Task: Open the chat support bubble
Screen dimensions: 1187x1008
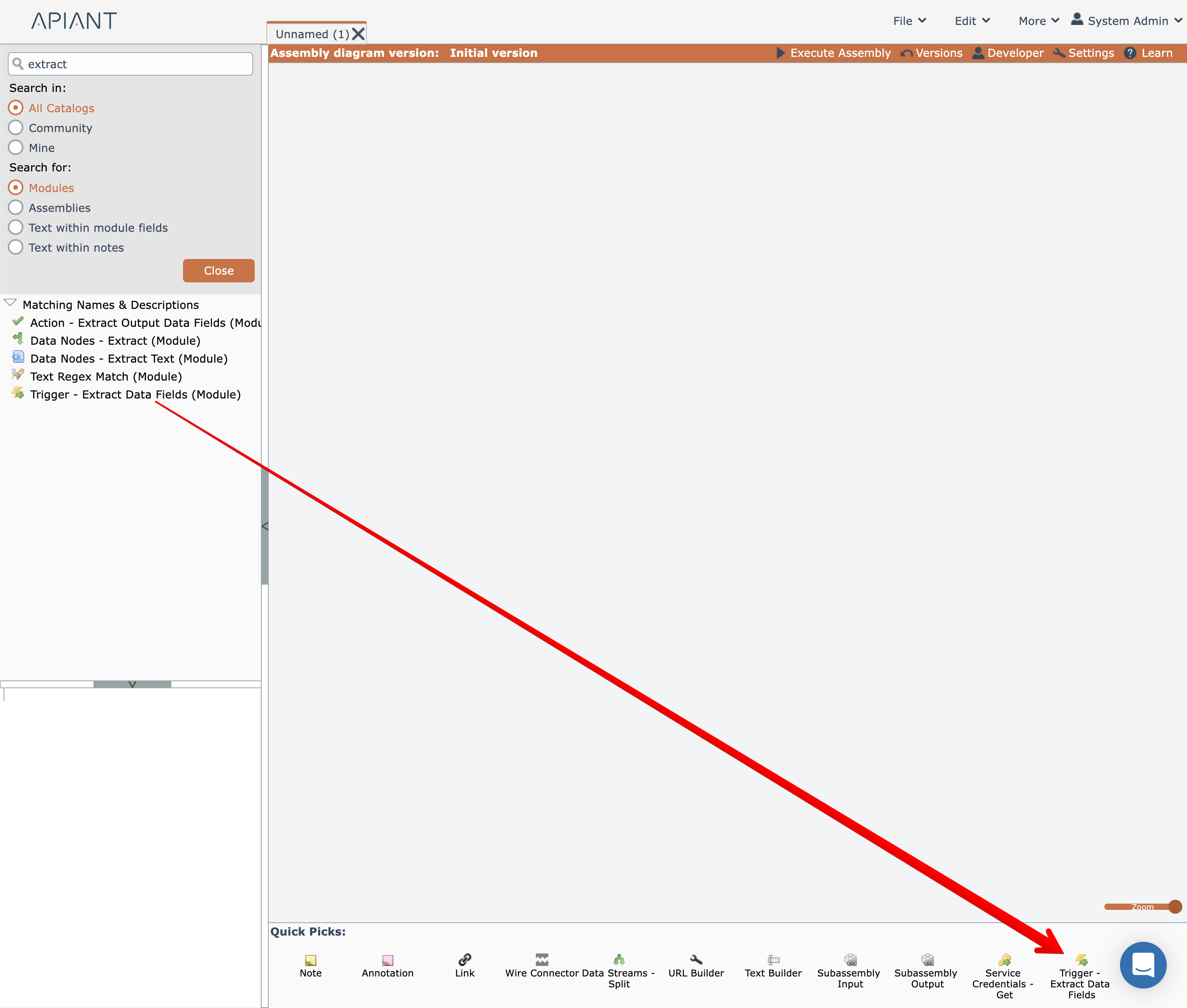Action: 1143,964
